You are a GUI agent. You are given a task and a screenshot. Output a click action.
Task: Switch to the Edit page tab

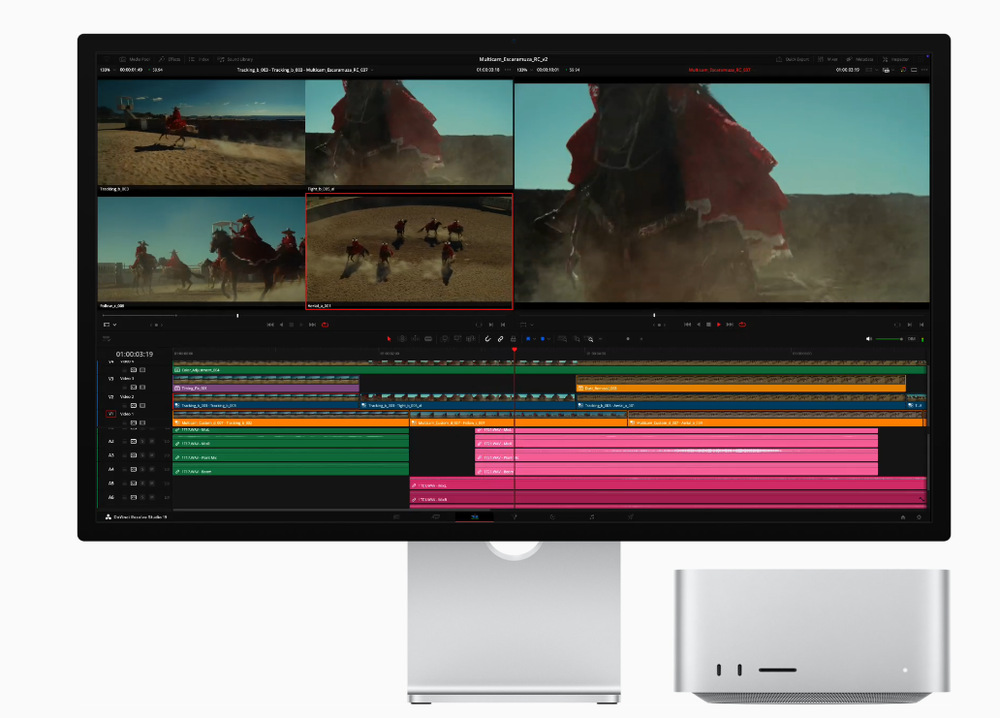click(x=474, y=517)
